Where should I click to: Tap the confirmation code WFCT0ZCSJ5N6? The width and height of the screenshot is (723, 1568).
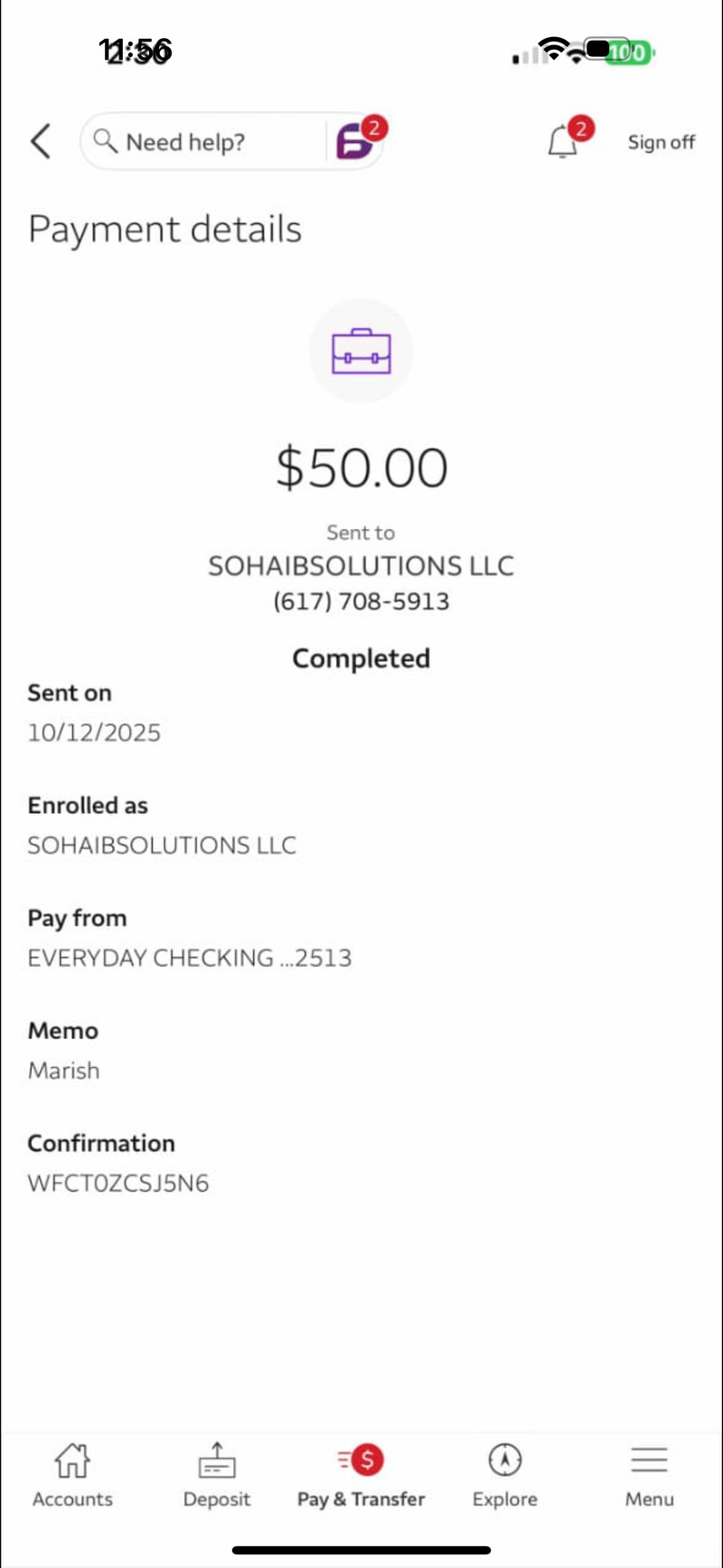pos(118,1183)
